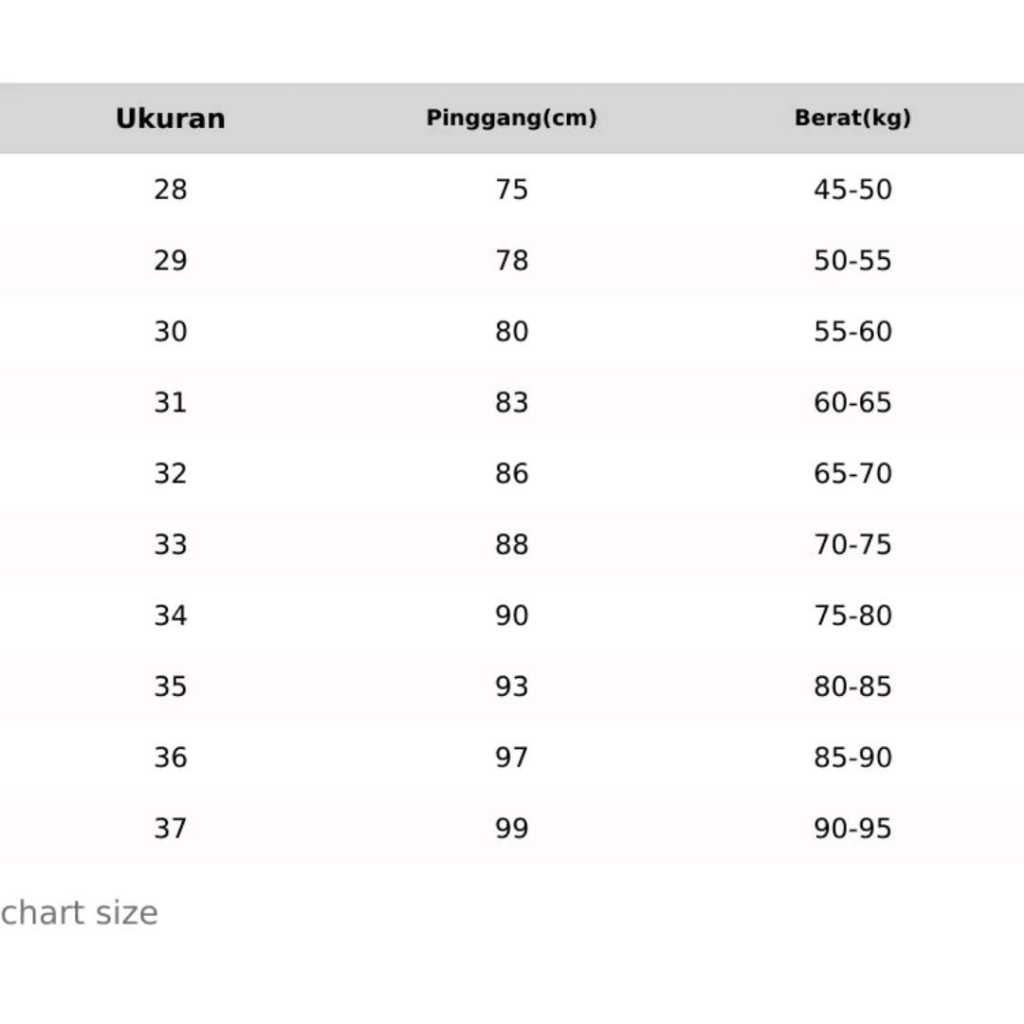The height and width of the screenshot is (1024, 1024).
Task: Click the 90-95 weight range cell
Action: coord(852,828)
